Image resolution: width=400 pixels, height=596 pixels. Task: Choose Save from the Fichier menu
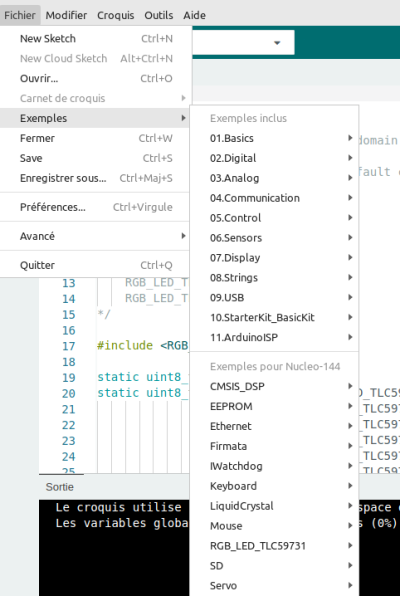[x=95, y=158]
